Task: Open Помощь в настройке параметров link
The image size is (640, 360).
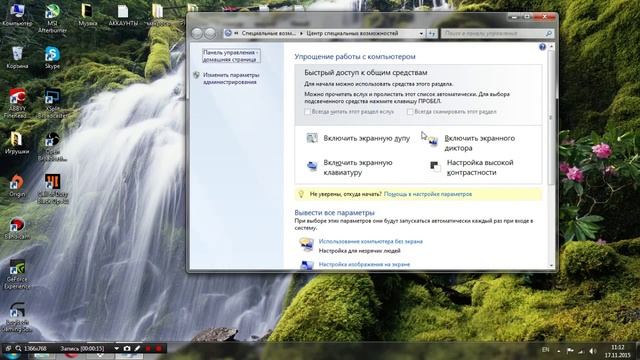Action: [x=428, y=194]
